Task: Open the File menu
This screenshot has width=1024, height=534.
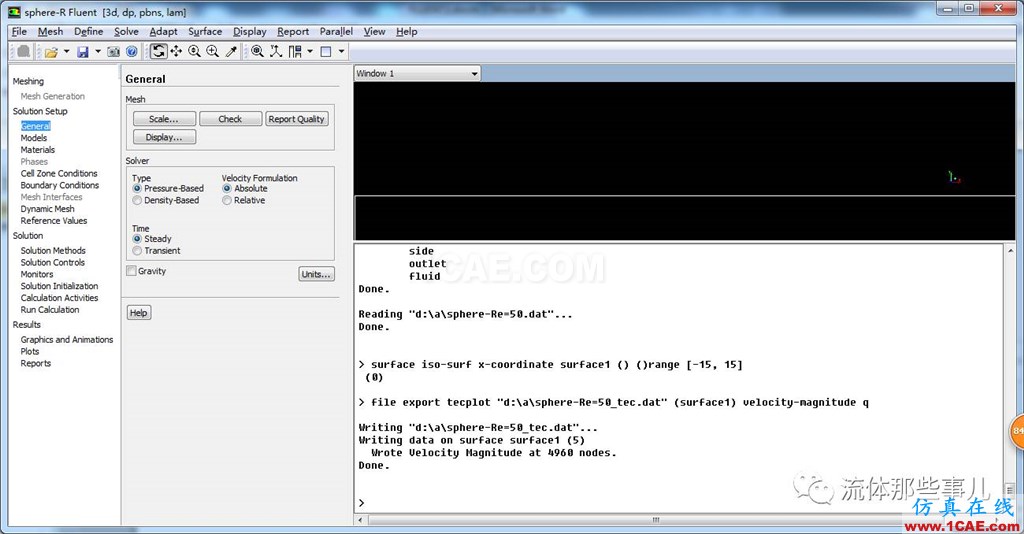Action: click(19, 31)
